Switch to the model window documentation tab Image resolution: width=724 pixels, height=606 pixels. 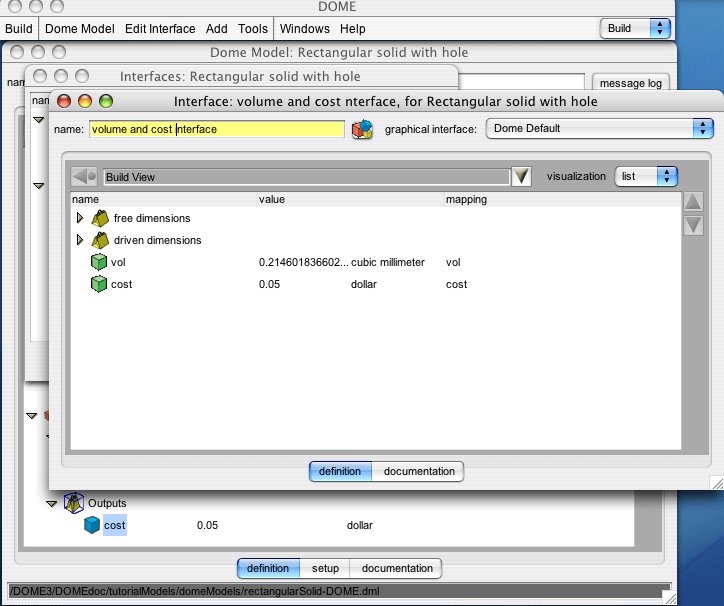point(397,569)
